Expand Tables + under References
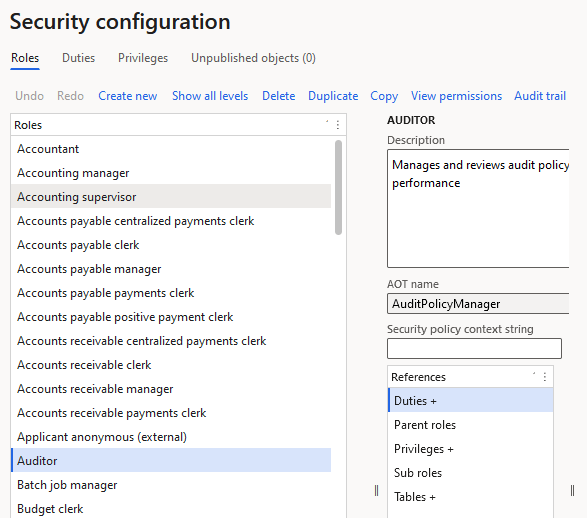The height and width of the screenshot is (518, 587). pyautogui.click(x=471, y=496)
